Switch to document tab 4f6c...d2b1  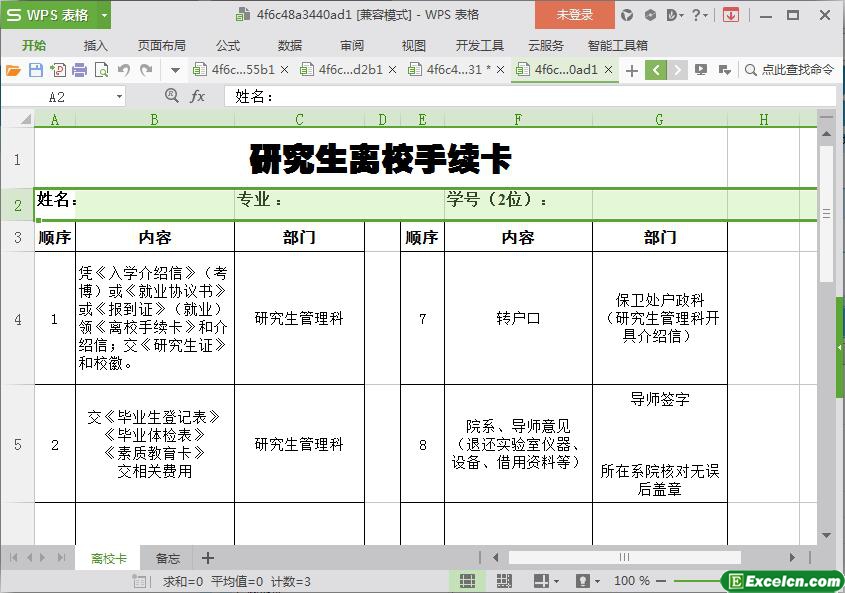pos(350,70)
